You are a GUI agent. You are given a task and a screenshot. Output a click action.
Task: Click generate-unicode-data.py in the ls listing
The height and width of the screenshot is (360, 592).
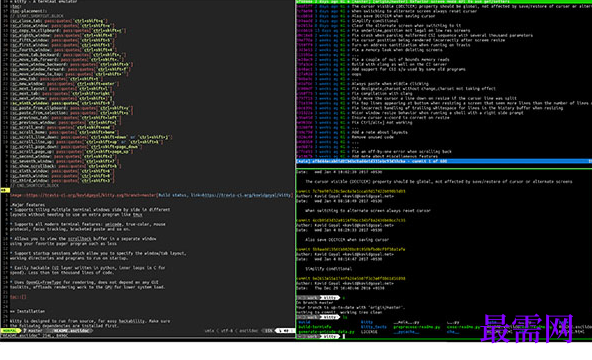[x=326, y=332]
